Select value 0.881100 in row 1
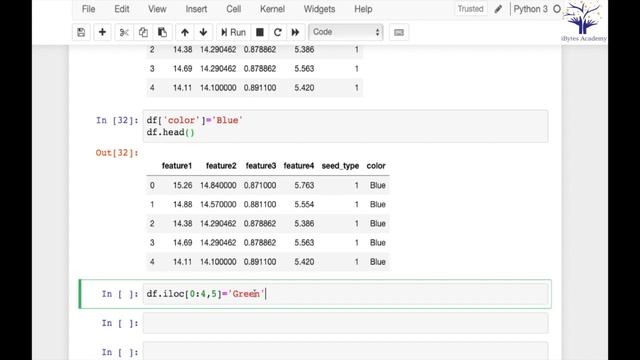The image size is (640, 360). tap(260, 204)
